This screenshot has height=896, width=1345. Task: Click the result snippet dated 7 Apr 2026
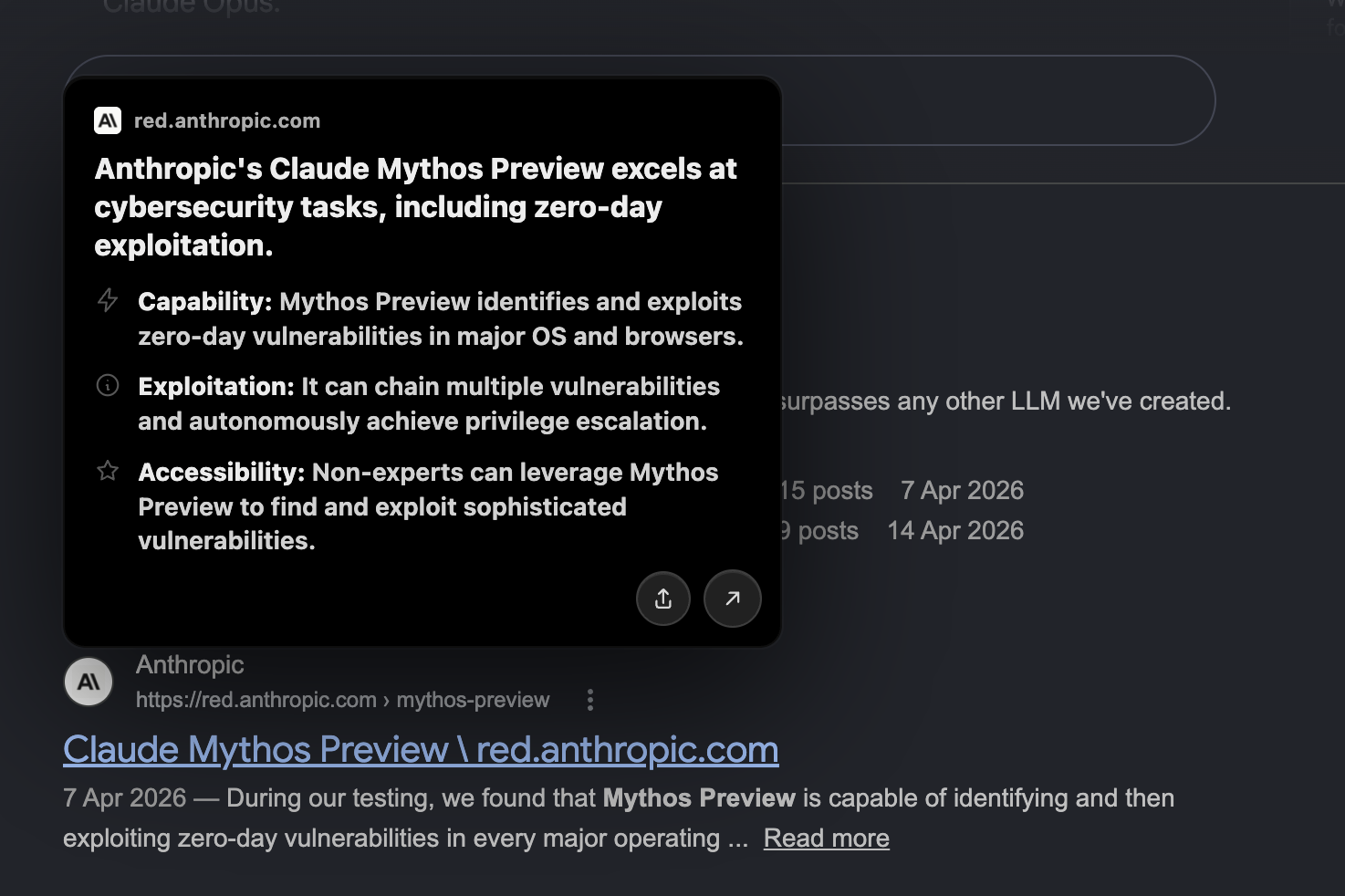(619, 818)
